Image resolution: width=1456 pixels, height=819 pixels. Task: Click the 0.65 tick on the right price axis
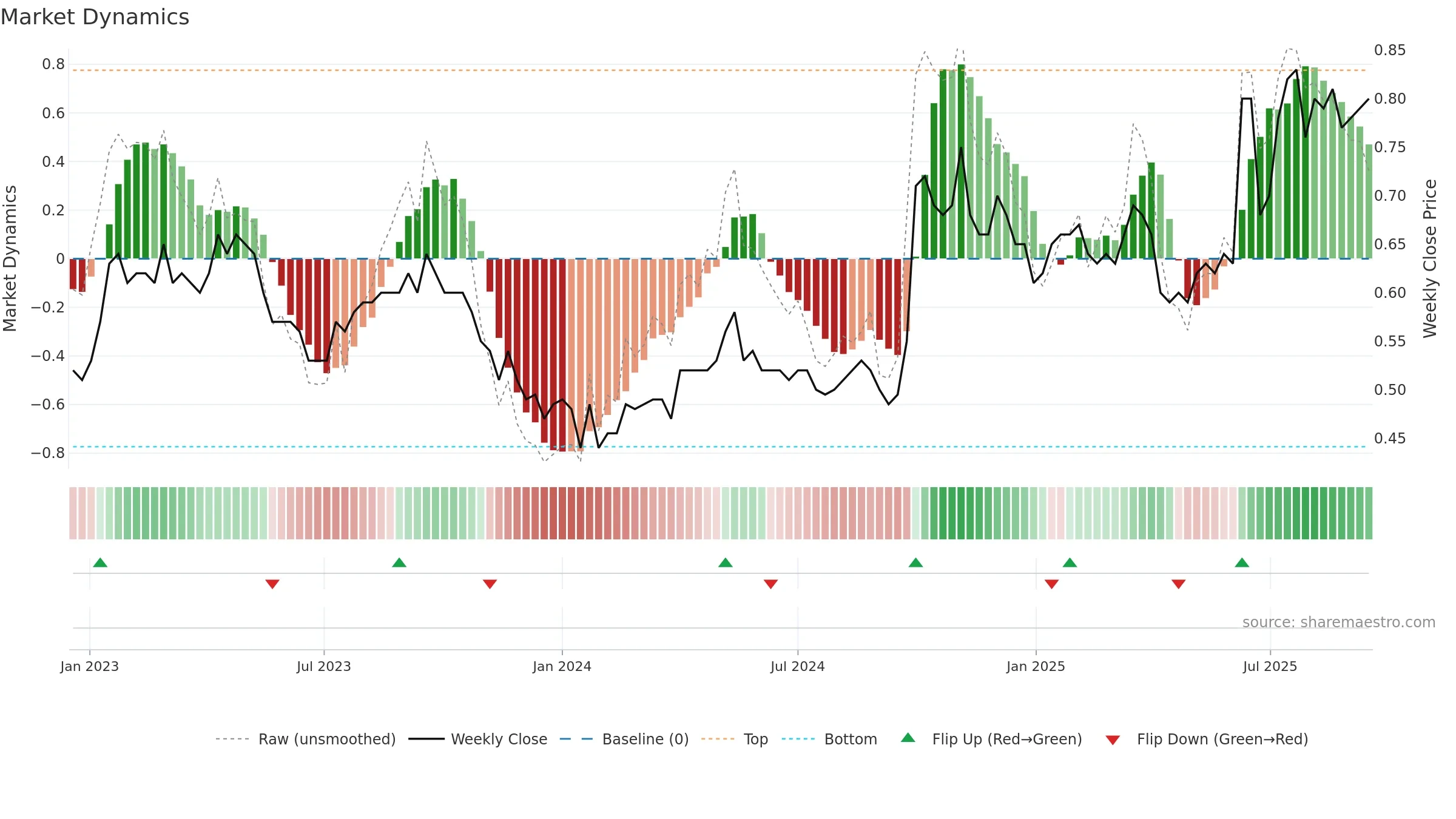point(1390,244)
